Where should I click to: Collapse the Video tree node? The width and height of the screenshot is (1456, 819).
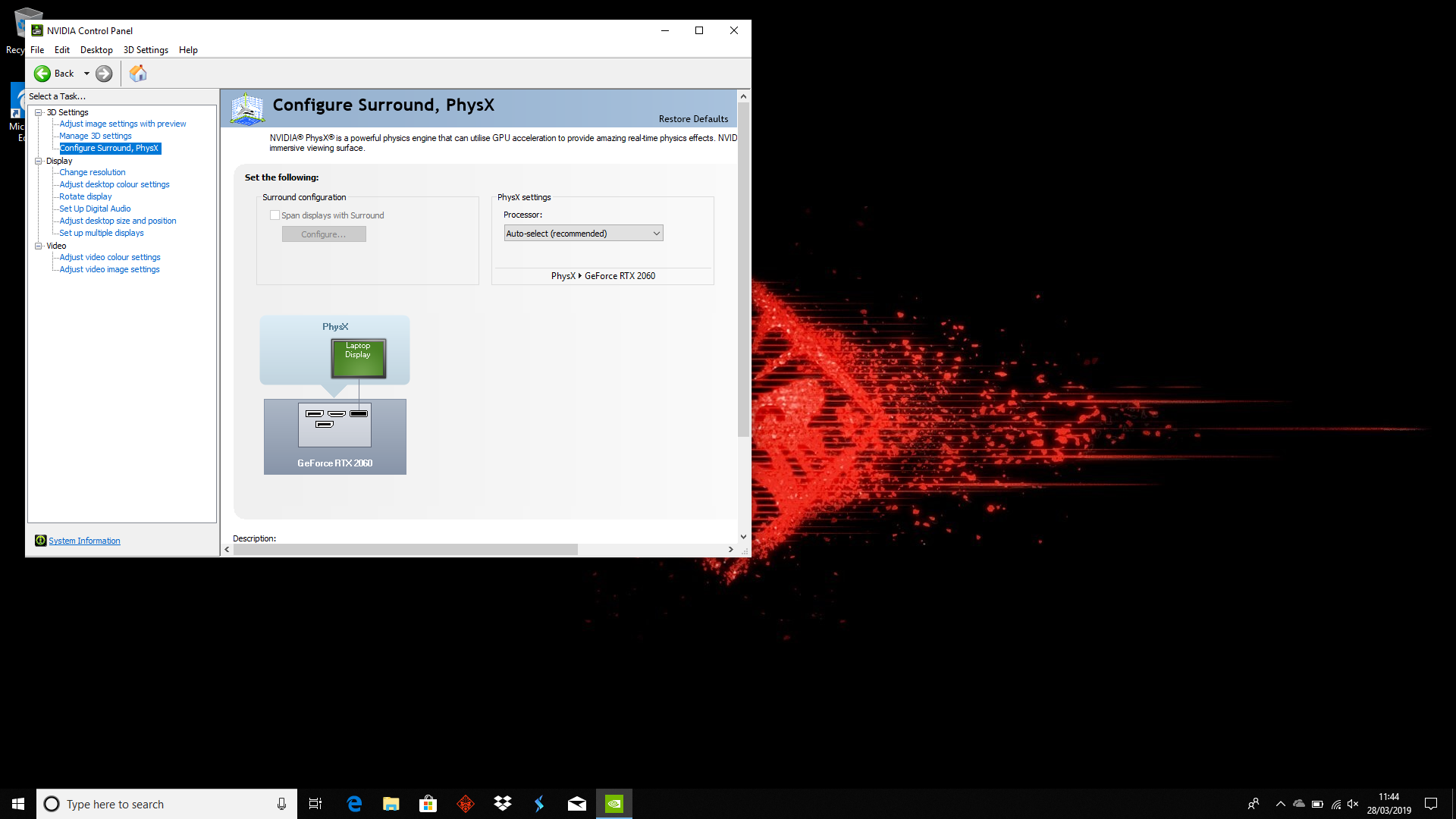(x=38, y=246)
